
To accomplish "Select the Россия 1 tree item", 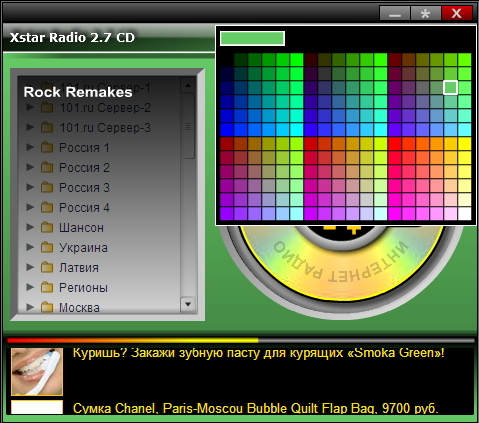I will (x=84, y=148).
